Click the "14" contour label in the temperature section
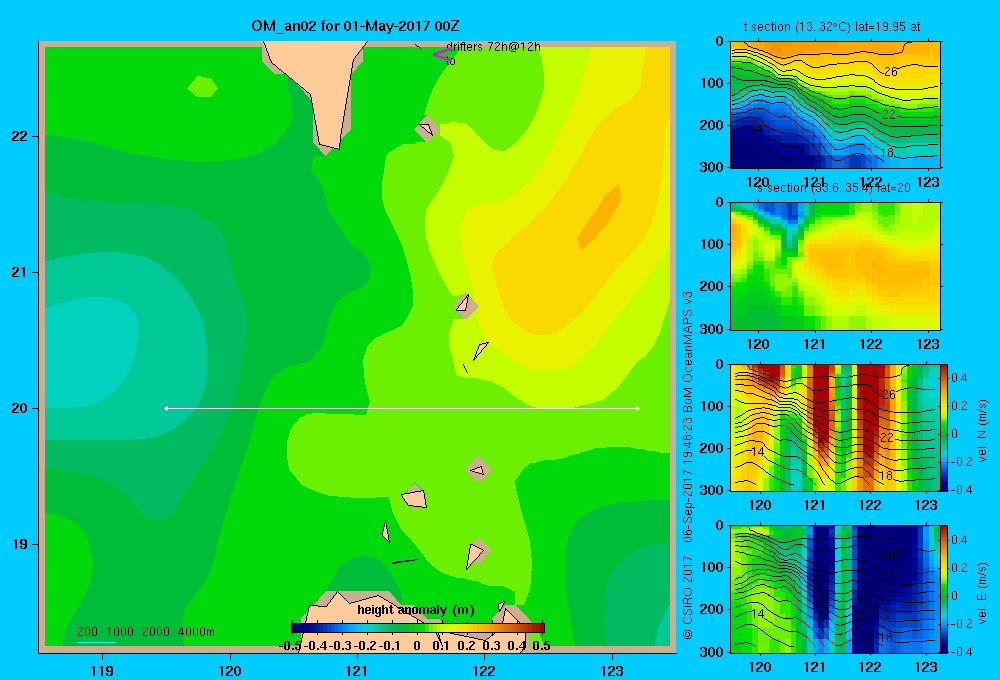1000x680 pixels. pos(756,128)
